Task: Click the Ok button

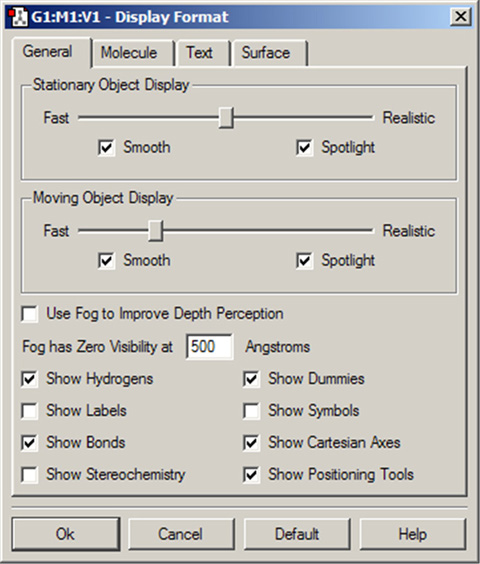Action: (x=66, y=534)
